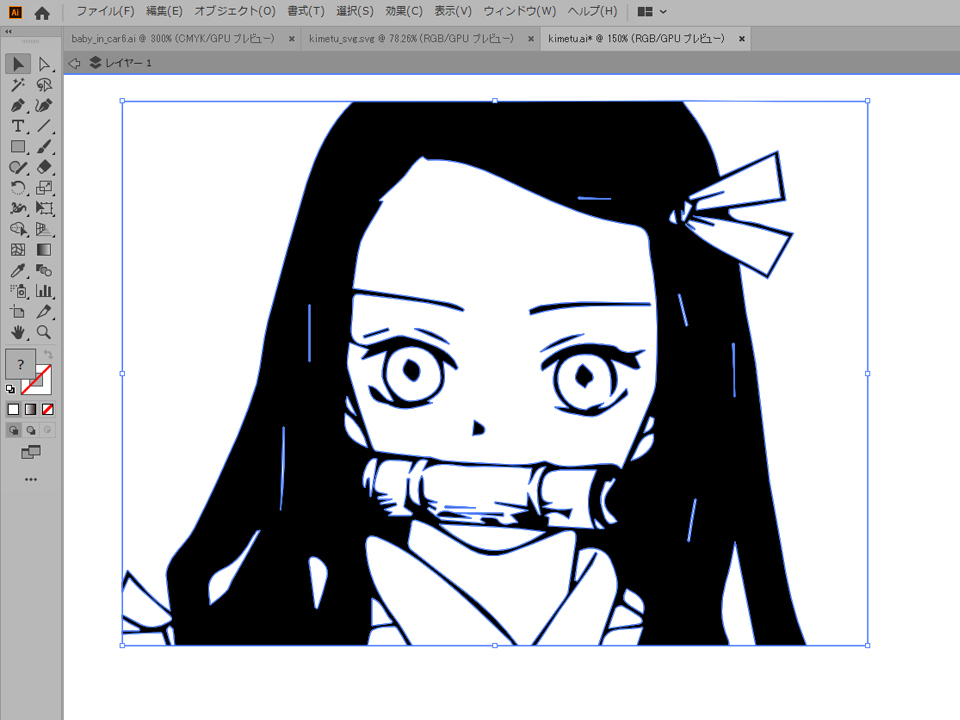
Task: Select the Width/Warp tool
Action: (18, 209)
